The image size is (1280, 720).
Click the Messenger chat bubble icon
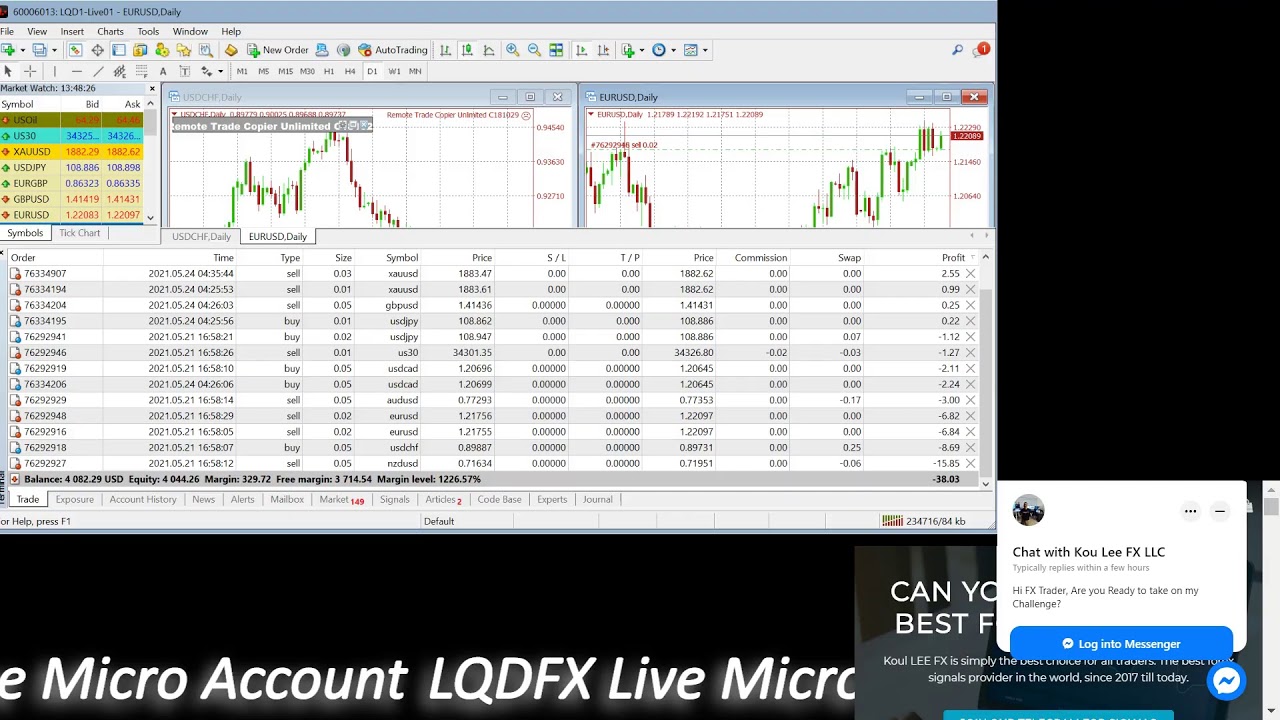(x=1226, y=681)
